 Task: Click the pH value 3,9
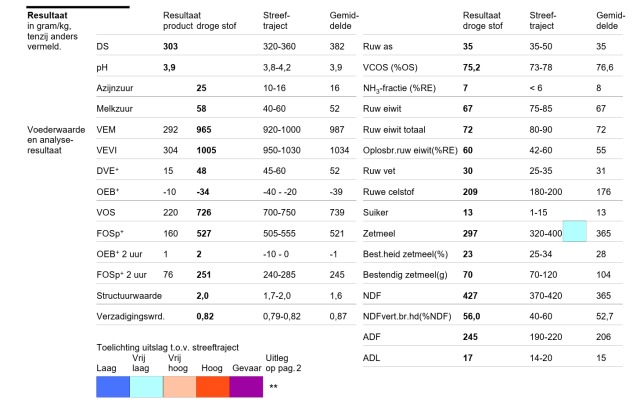[169, 67]
